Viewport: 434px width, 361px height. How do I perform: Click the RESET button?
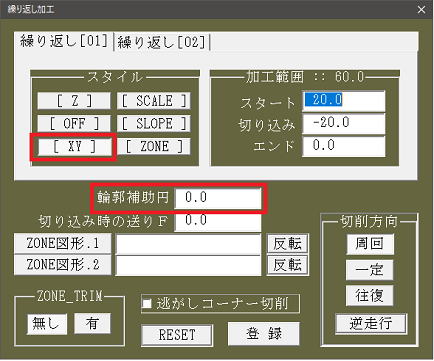[177, 335]
